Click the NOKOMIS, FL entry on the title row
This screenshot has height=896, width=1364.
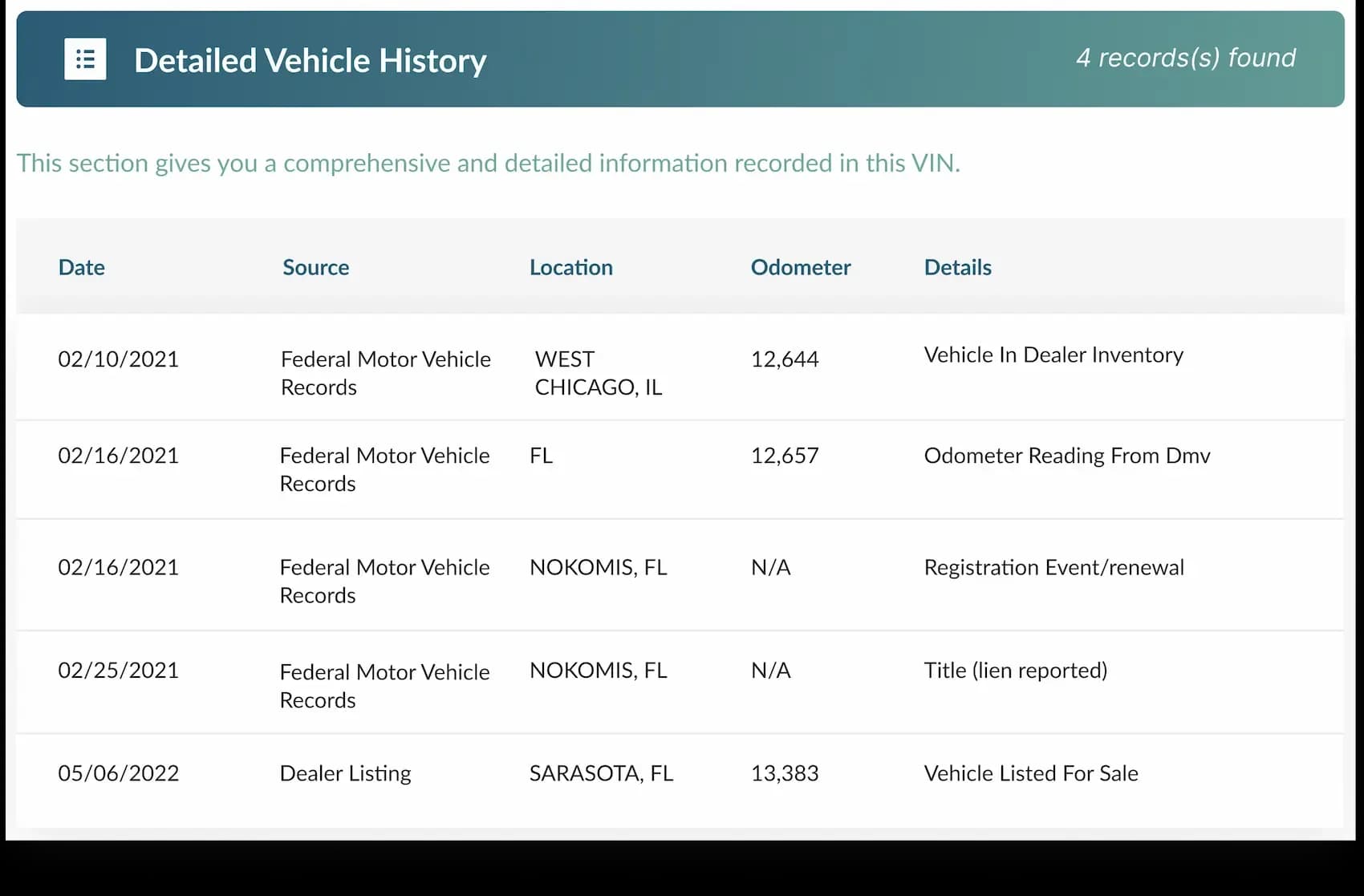(598, 670)
